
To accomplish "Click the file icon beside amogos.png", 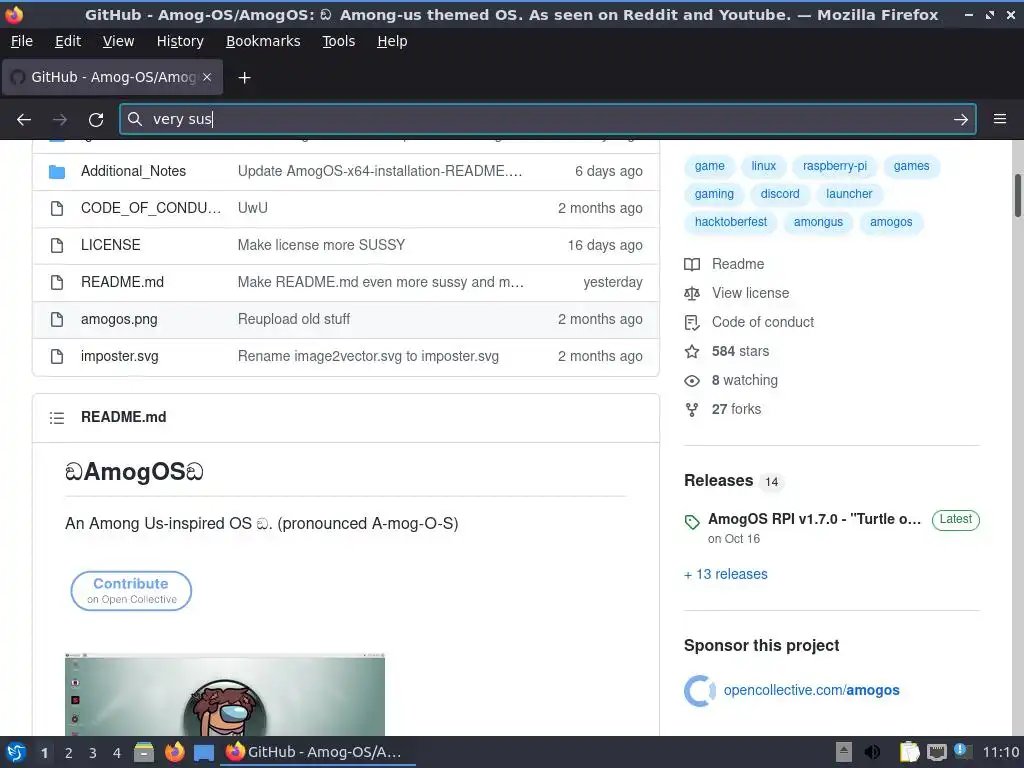I will [57, 319].
